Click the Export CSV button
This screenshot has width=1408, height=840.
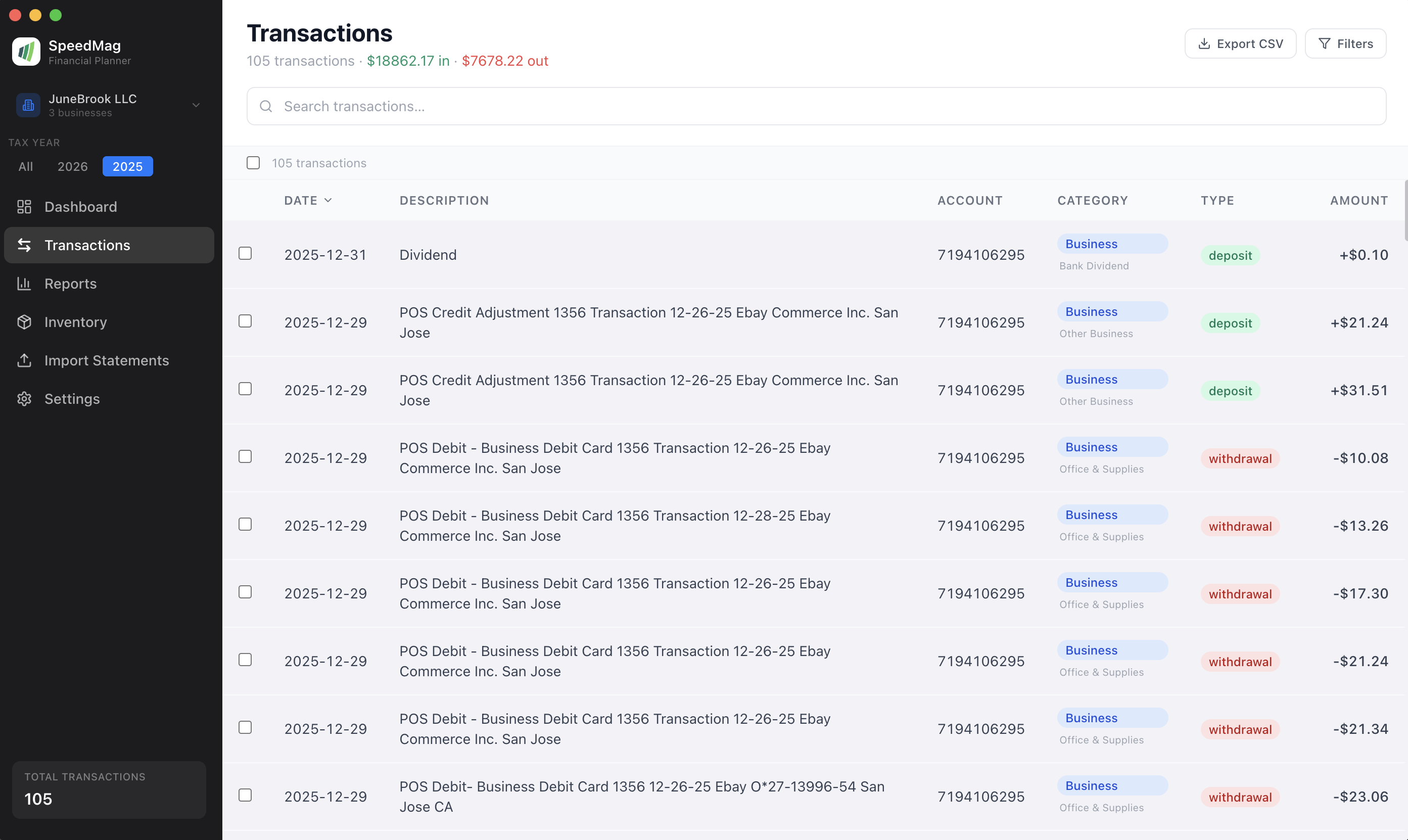[x=1240, y=43]
